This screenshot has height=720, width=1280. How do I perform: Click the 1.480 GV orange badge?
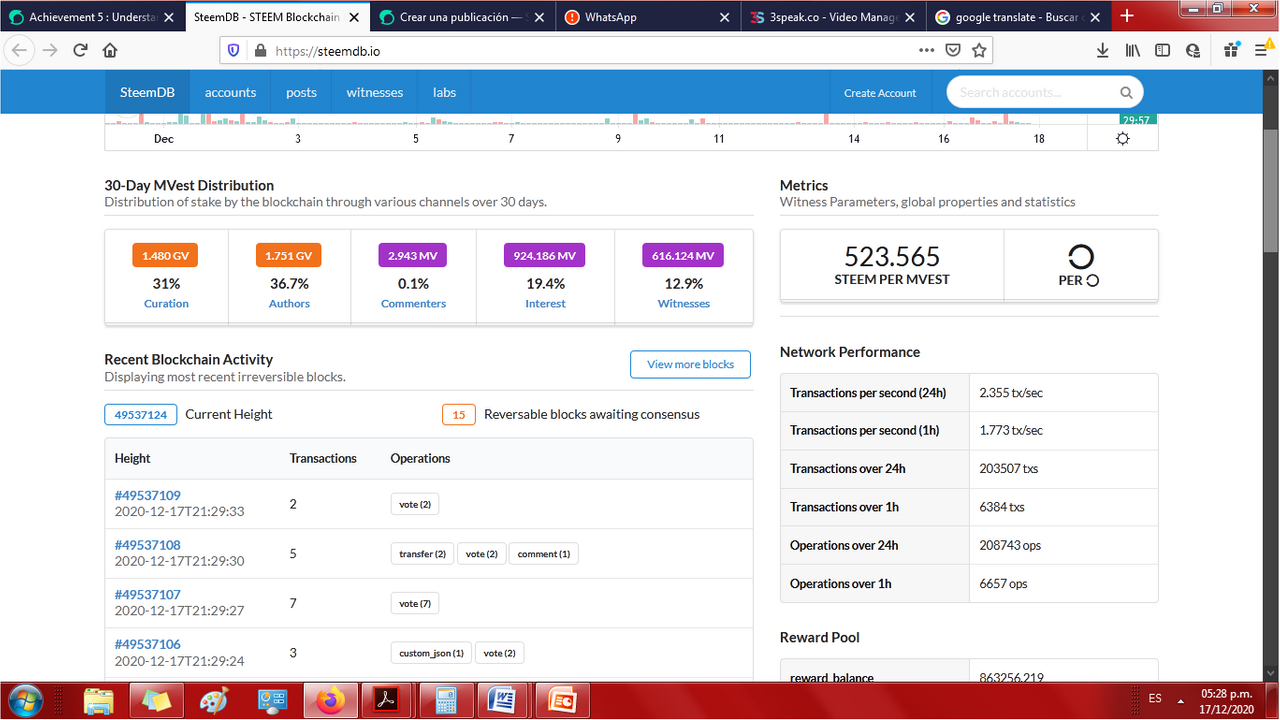165,256
